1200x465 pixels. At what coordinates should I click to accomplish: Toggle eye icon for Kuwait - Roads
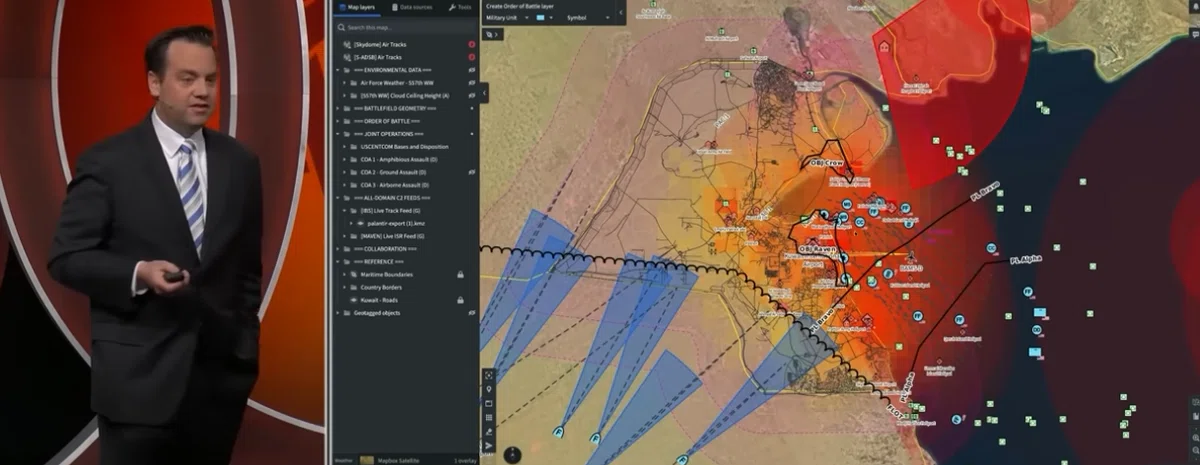point(353,300)
